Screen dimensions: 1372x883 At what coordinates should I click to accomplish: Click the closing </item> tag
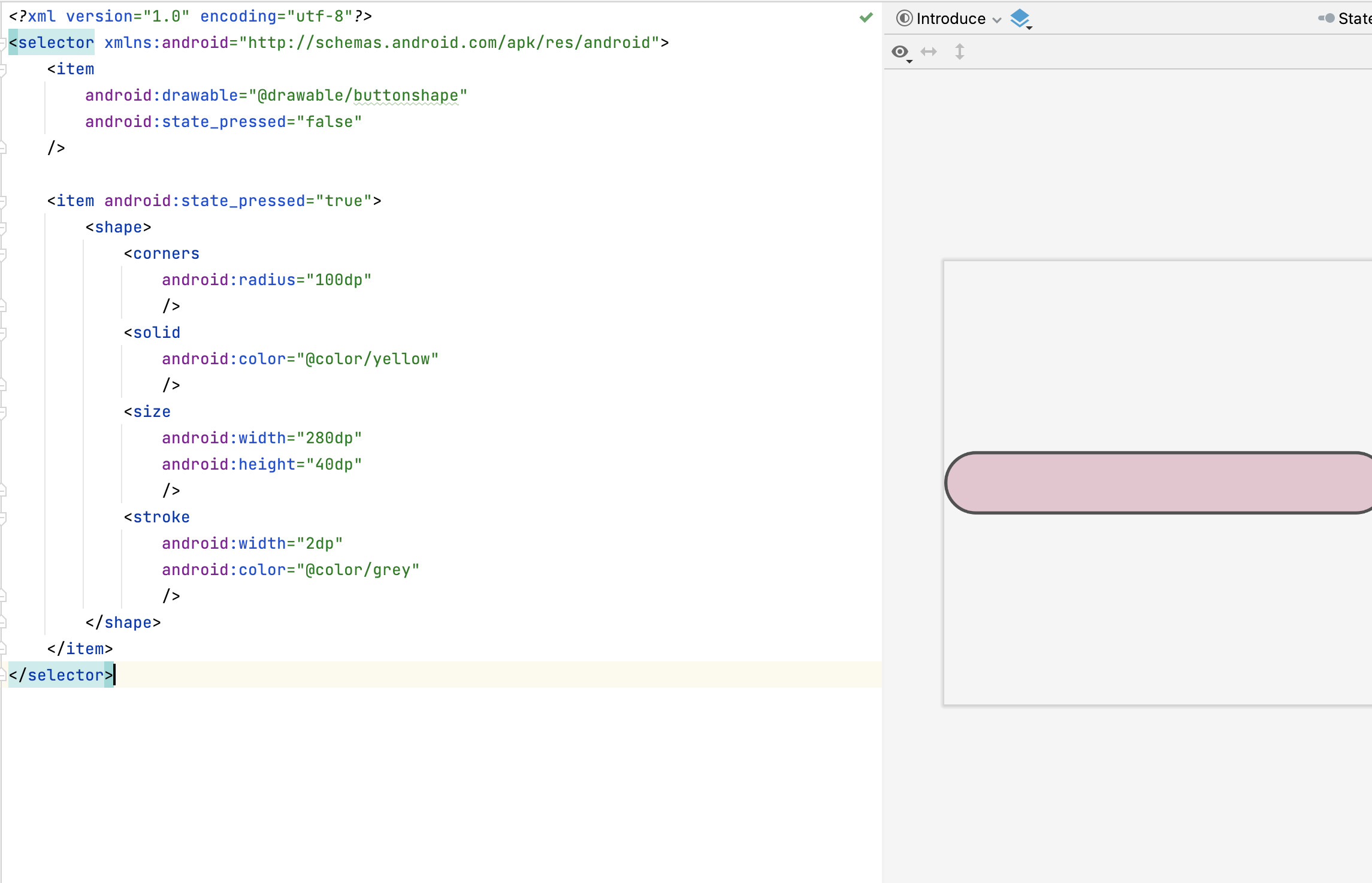pos(80,649)
